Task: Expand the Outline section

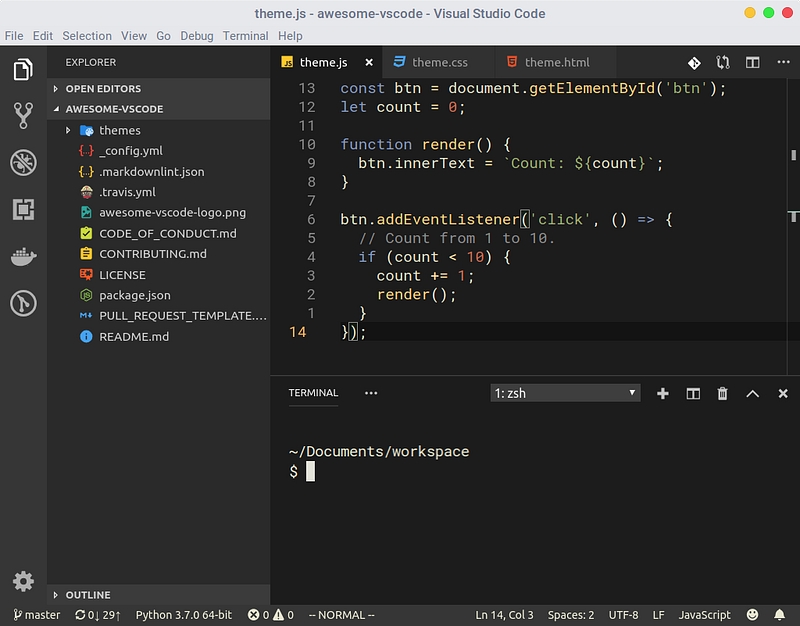Action: [x=88, y=595]
